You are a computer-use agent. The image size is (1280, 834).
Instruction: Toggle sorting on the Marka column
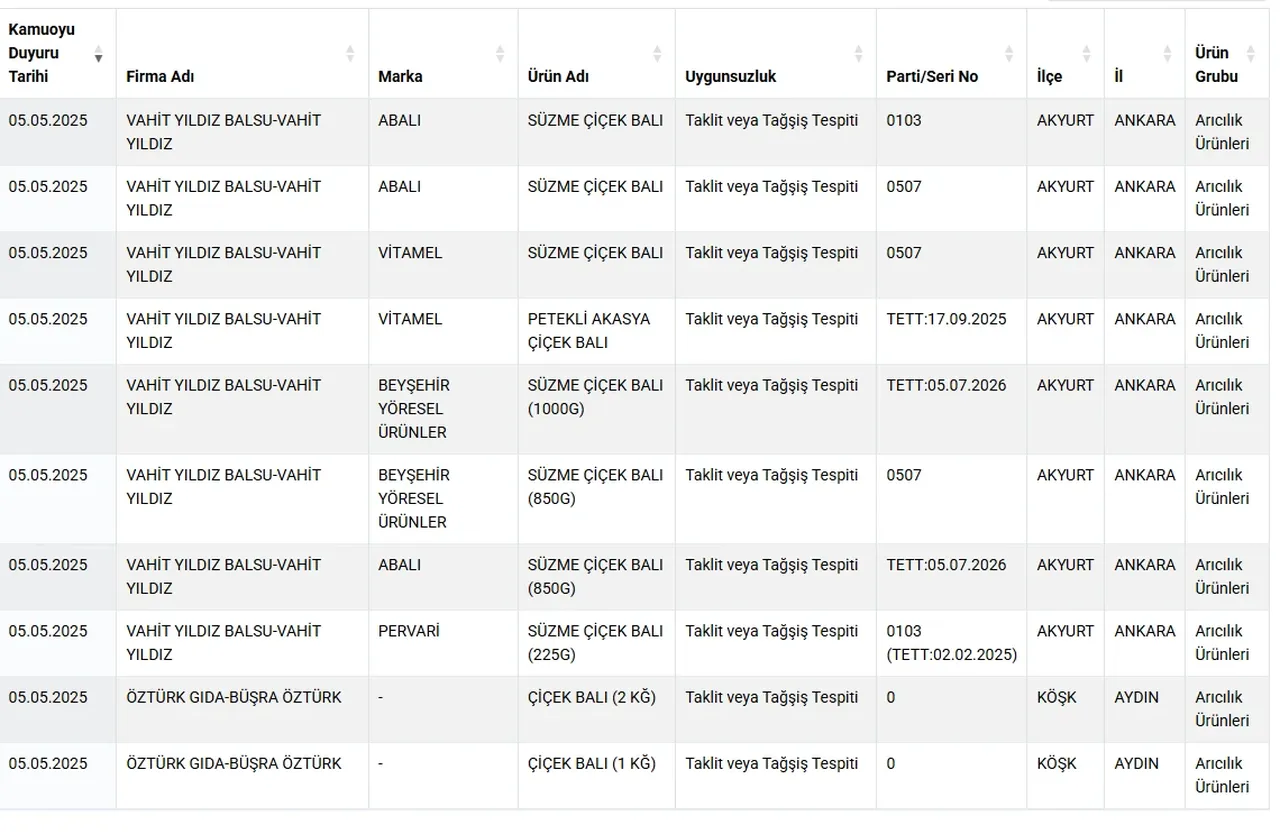point(500,54)
